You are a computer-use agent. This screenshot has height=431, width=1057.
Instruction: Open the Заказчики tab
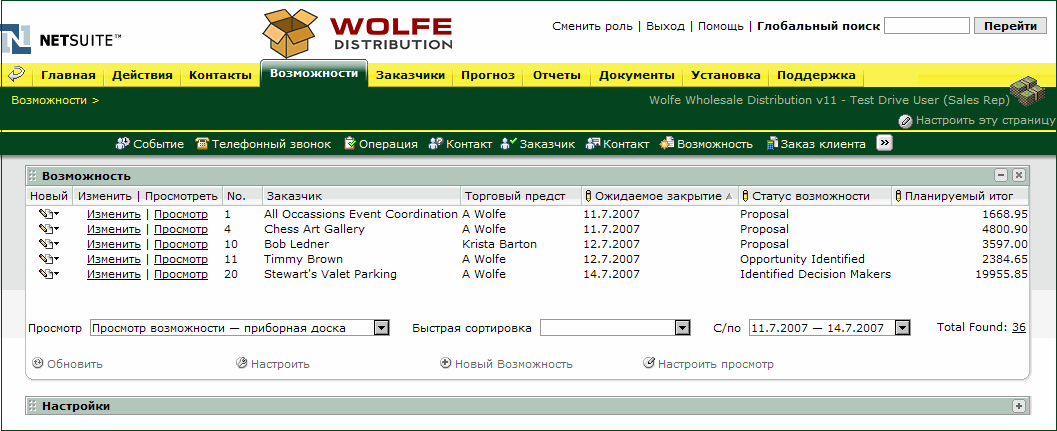point(411,76)
